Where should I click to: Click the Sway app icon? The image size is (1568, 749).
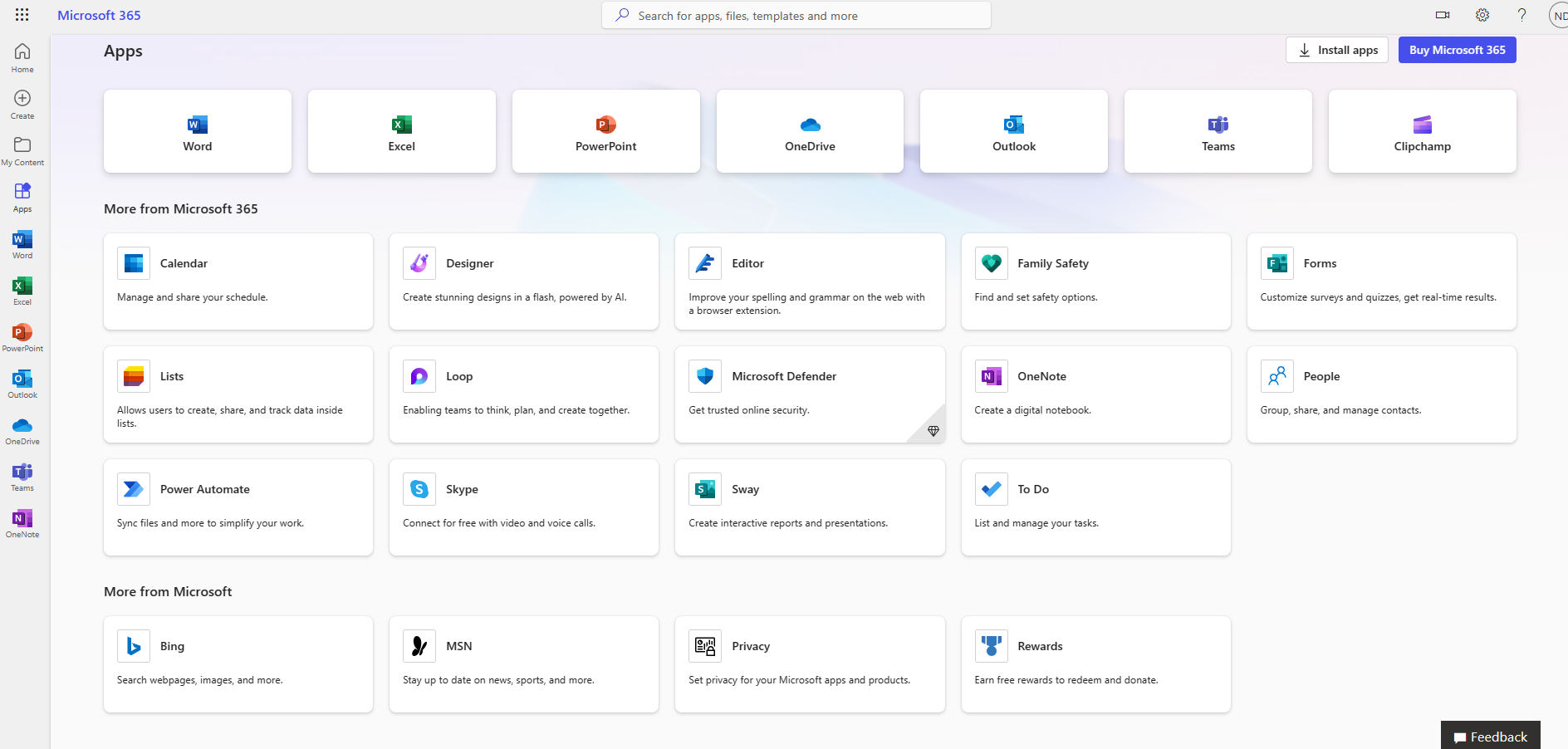(705, 489)
